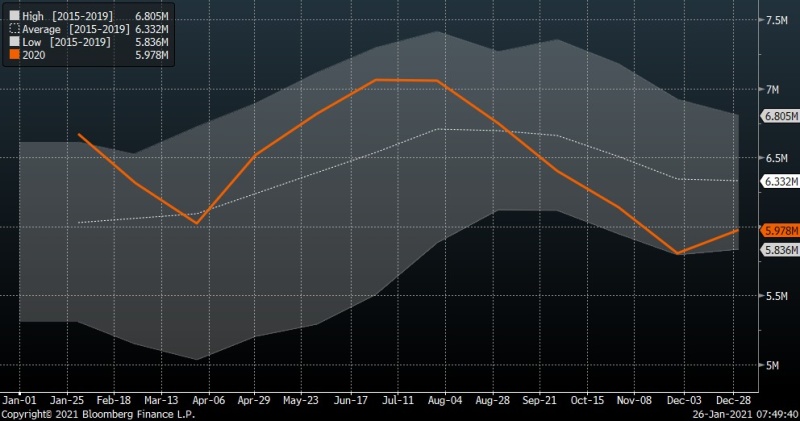The width and height of the screenshot is (800, 421).
Task: Click the Jun-17 x-axis date
Action: [350, 401]
